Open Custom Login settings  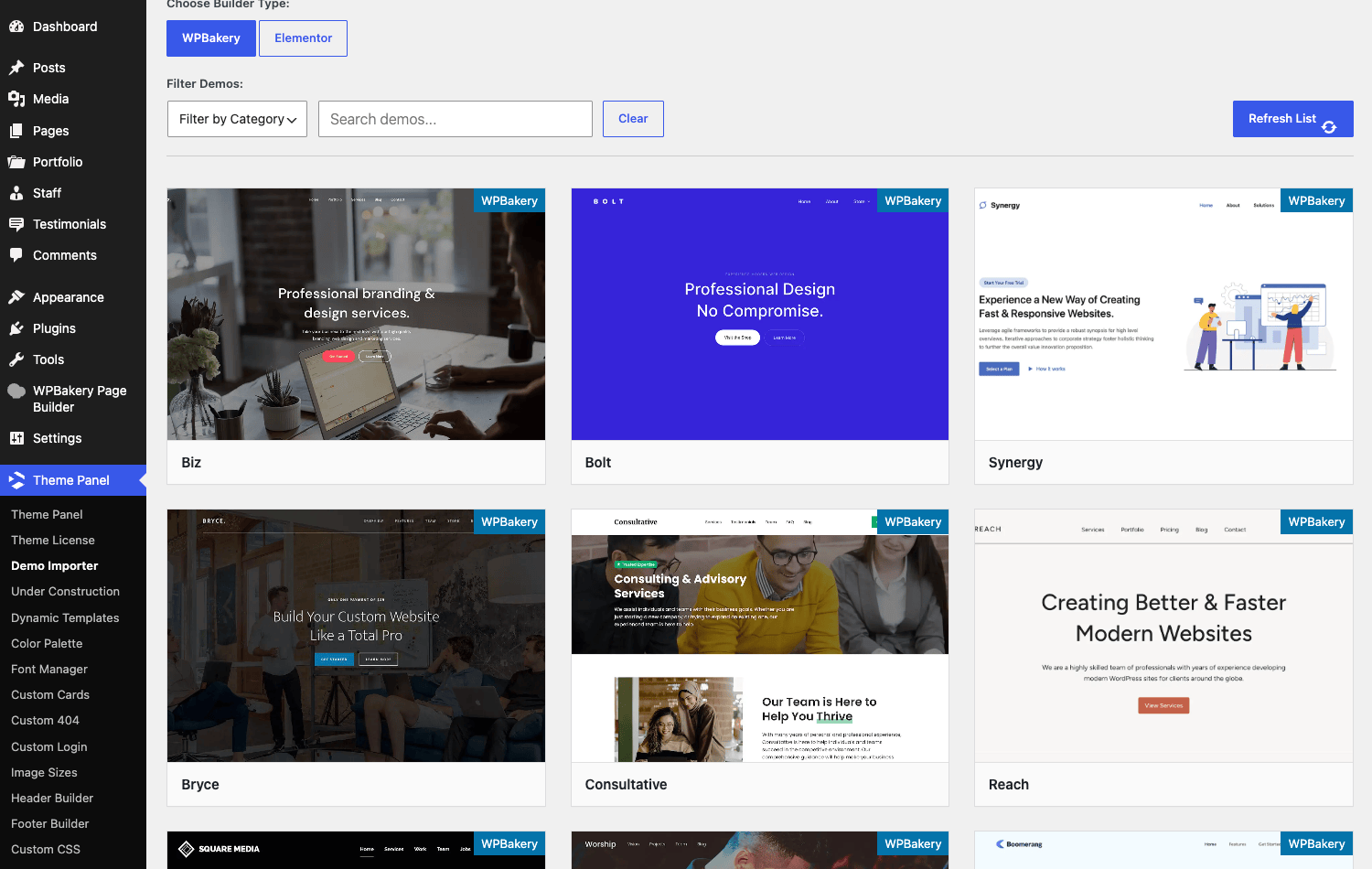pos(49,746)
